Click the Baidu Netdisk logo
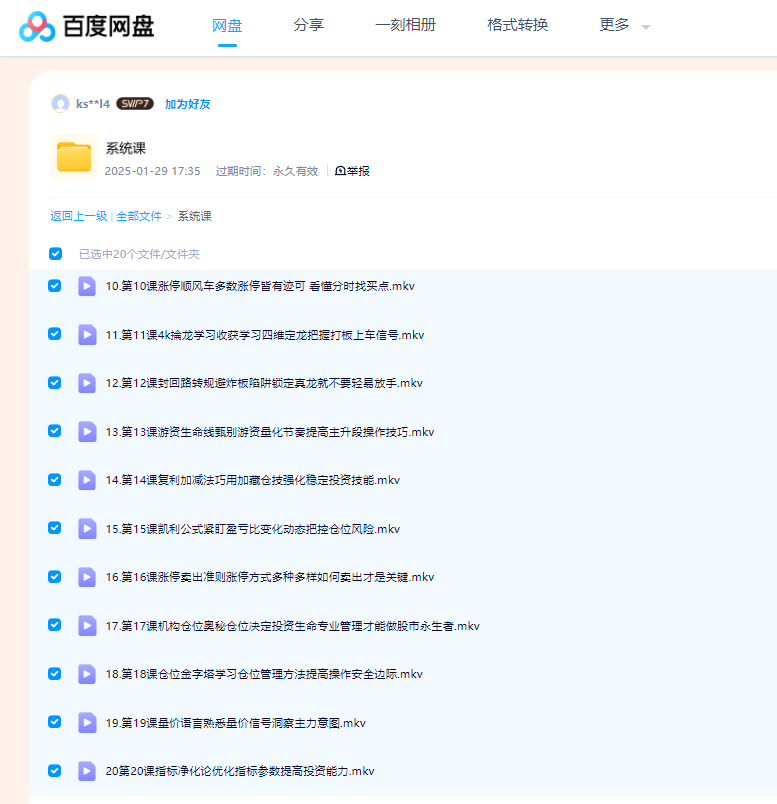The height and width of the screenshot is (804, 777). click(86, 26)
